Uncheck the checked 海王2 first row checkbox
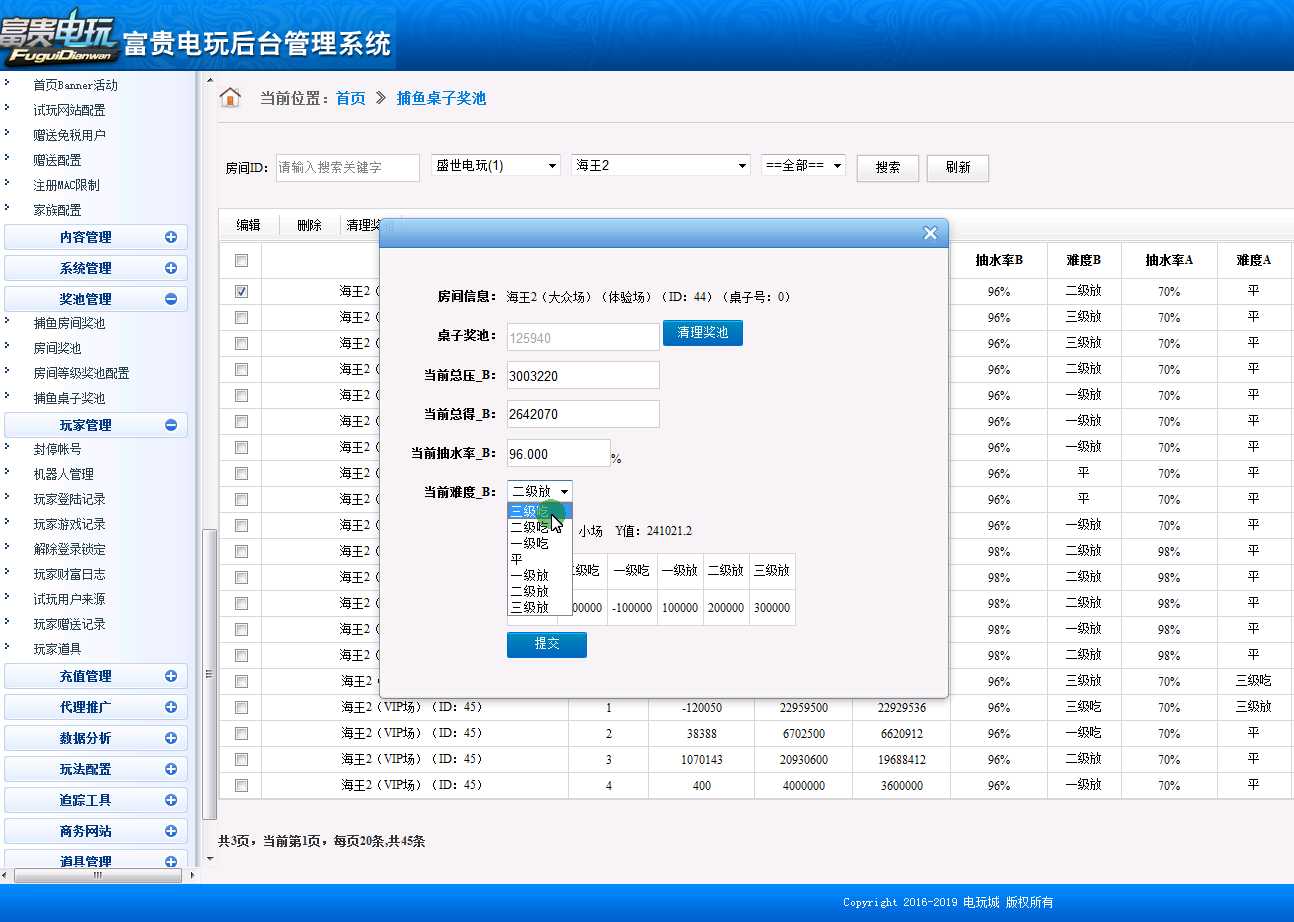Viewport: 1294px width, 922px height. (241, 291)
